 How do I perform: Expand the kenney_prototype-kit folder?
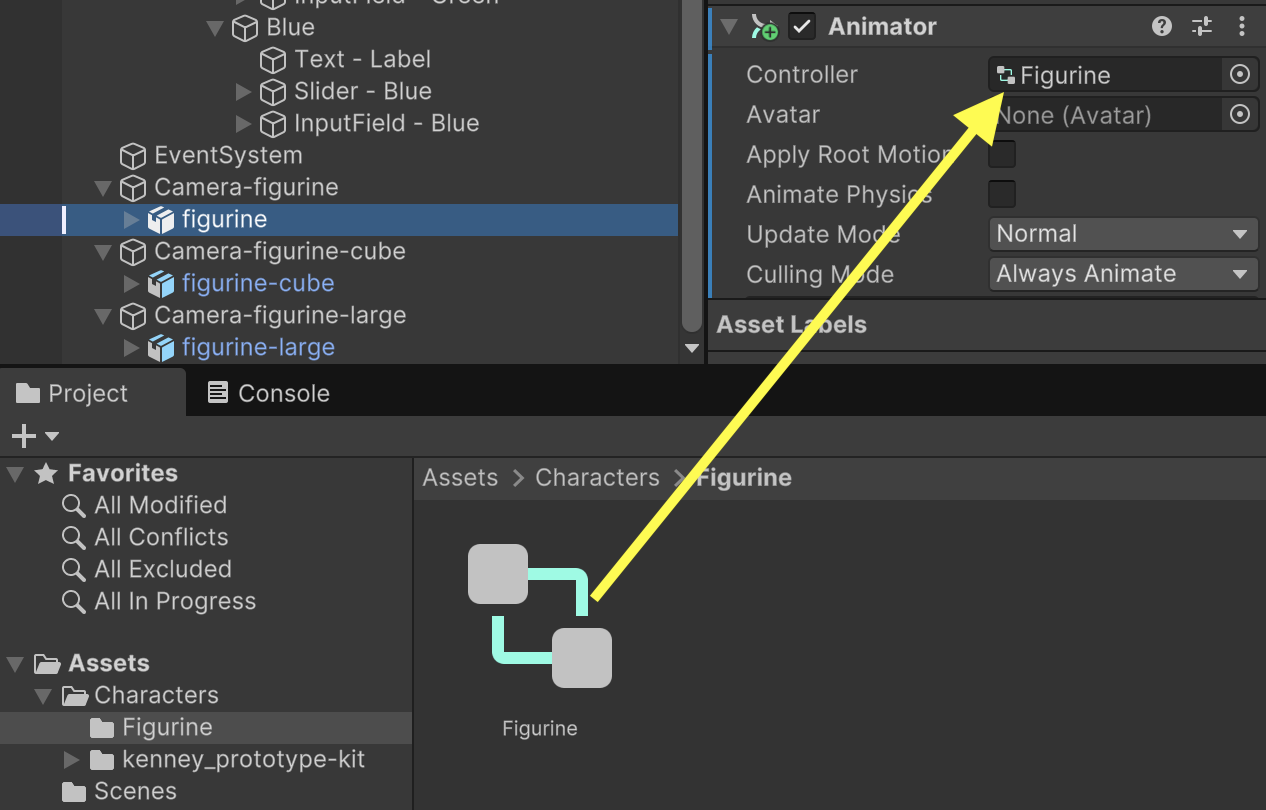[71, 760]
